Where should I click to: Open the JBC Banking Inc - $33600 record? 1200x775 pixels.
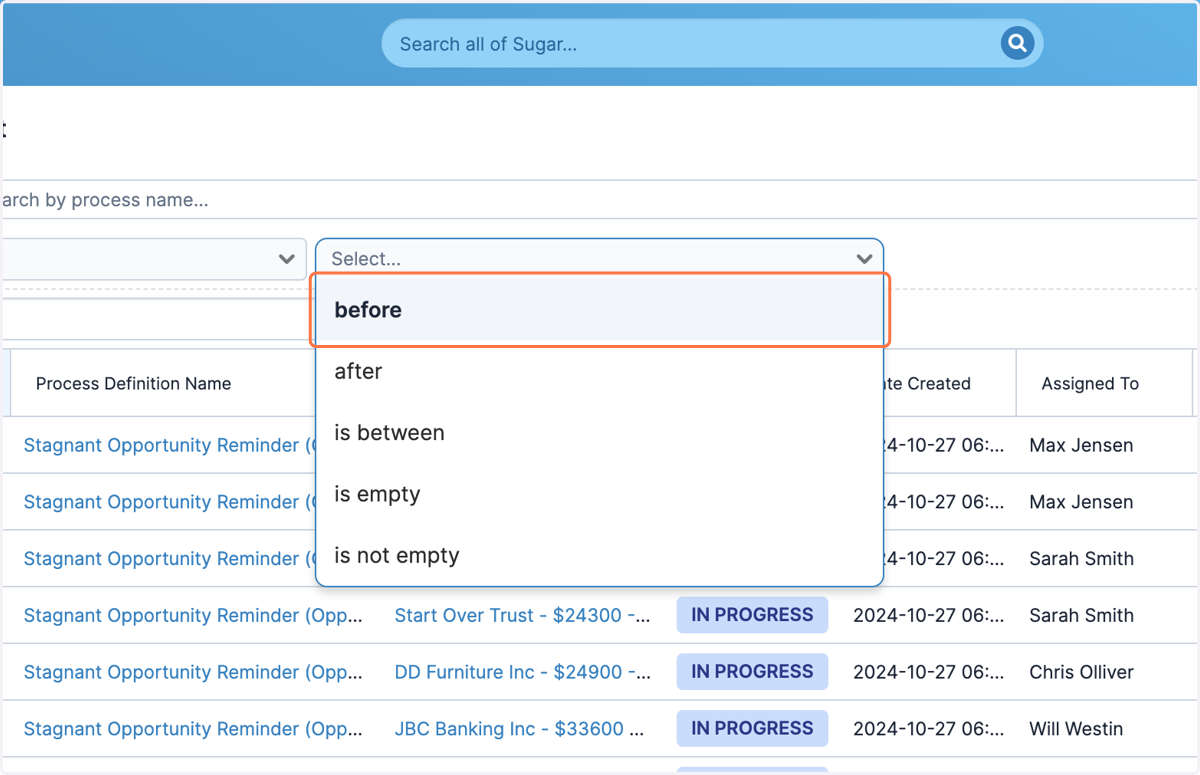pyautogui.click(x=519, y=729)
